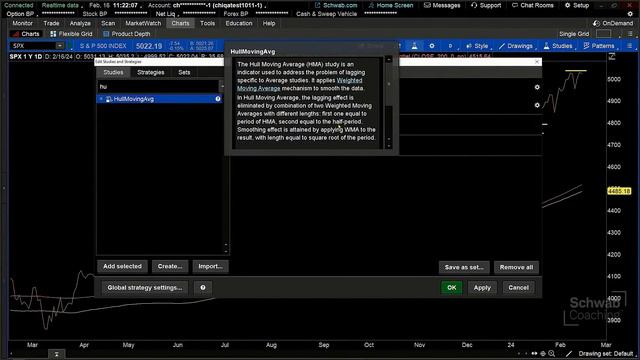Click the crosshair pan icon below chart
Screen dimensions: 640x360
pyautogui.click(x=543, y=353)
